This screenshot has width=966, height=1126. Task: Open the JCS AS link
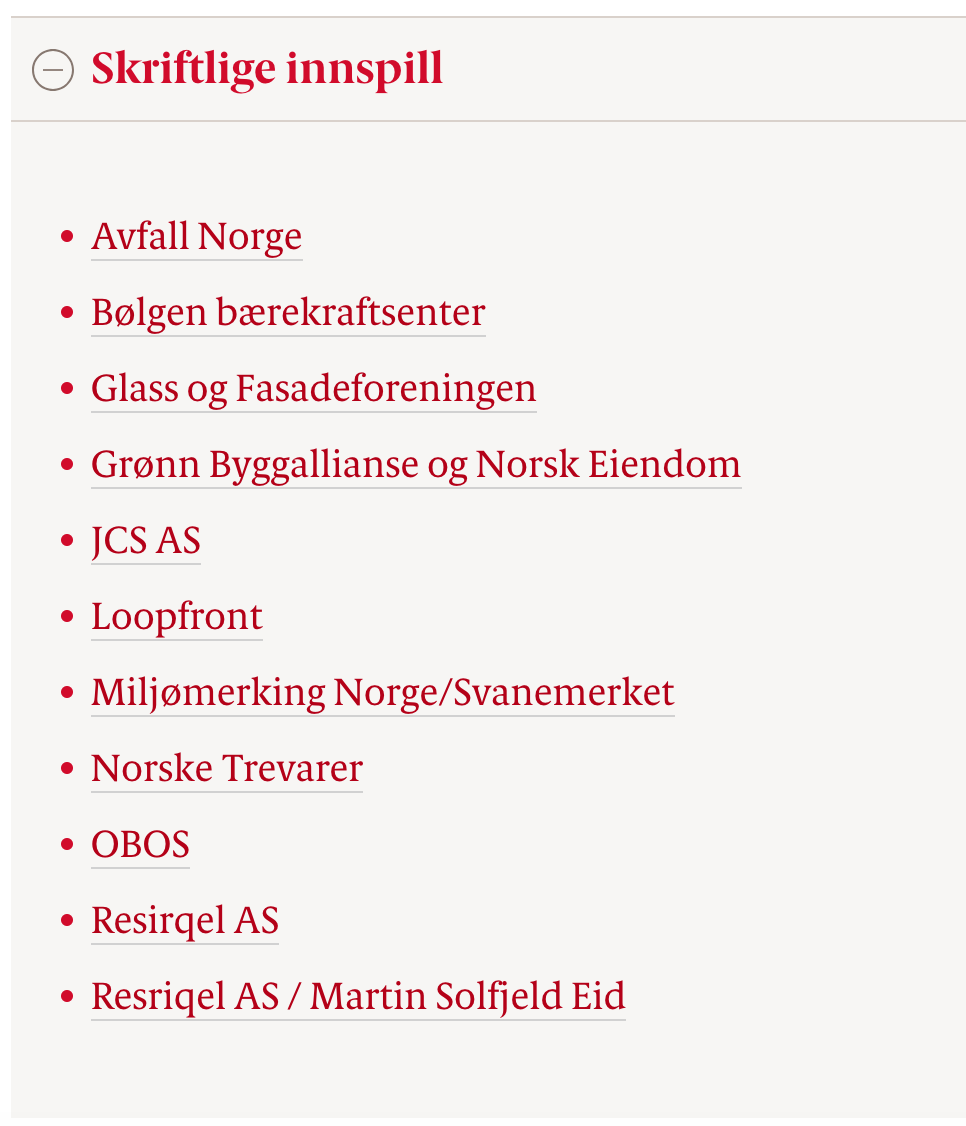(x=146, y=541)
